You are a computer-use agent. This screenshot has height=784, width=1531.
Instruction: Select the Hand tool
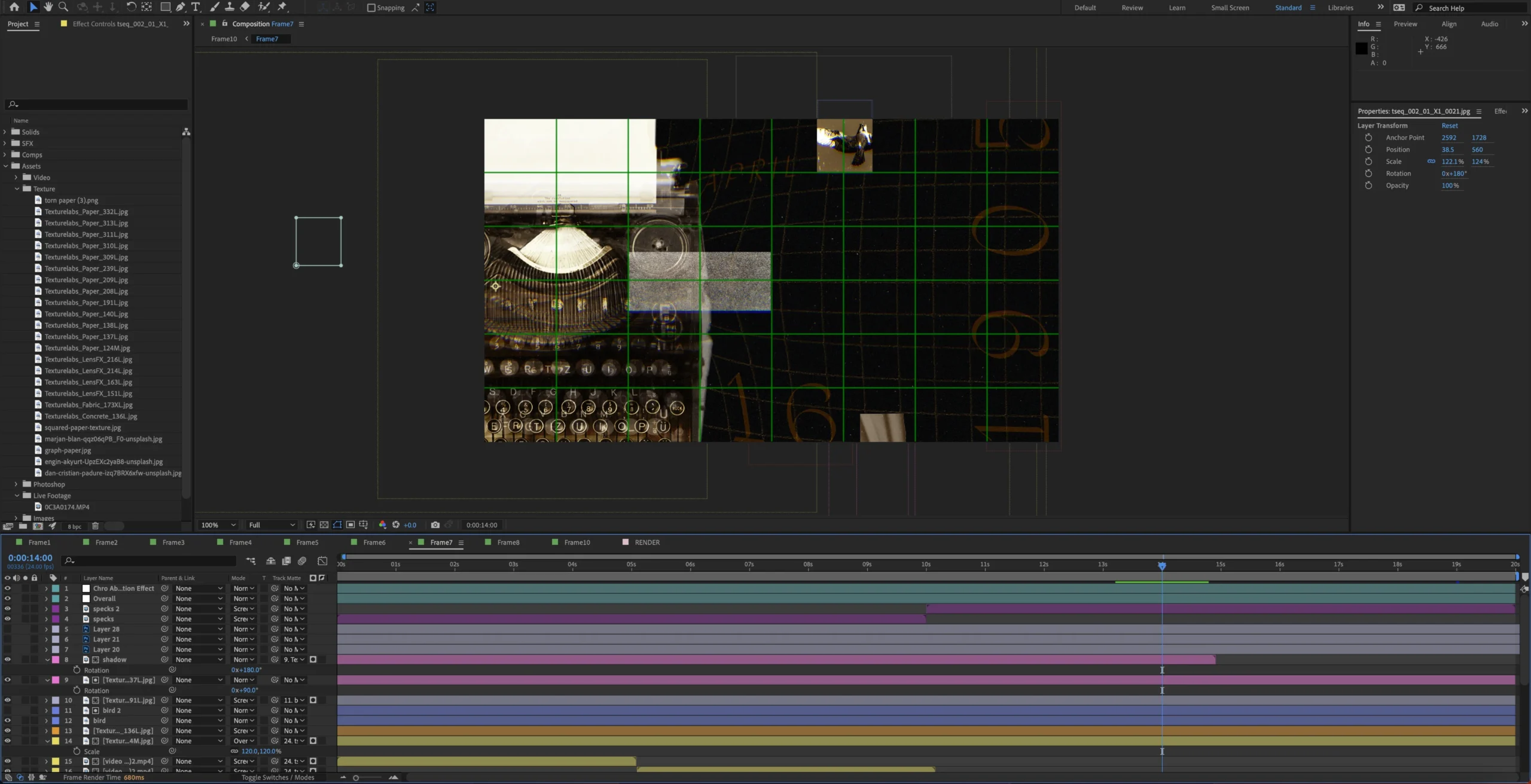coord(48,7)
